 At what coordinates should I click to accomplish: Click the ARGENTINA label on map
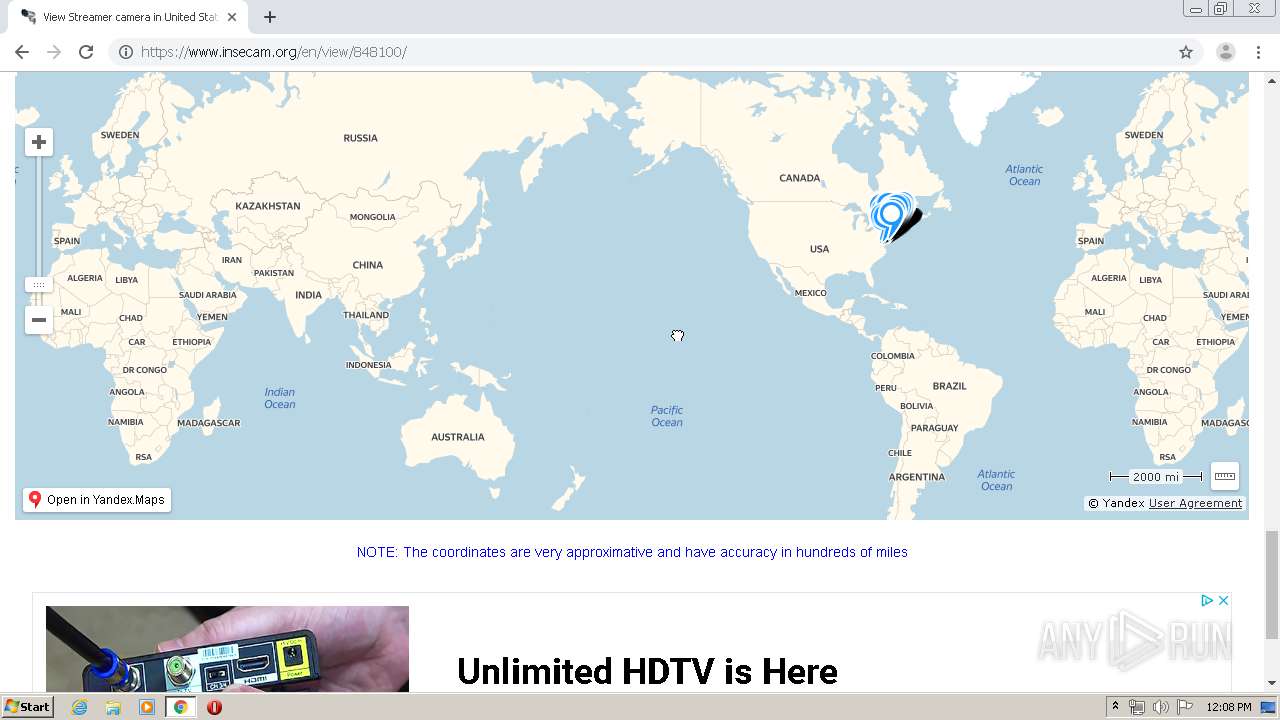tap(917, 477)
